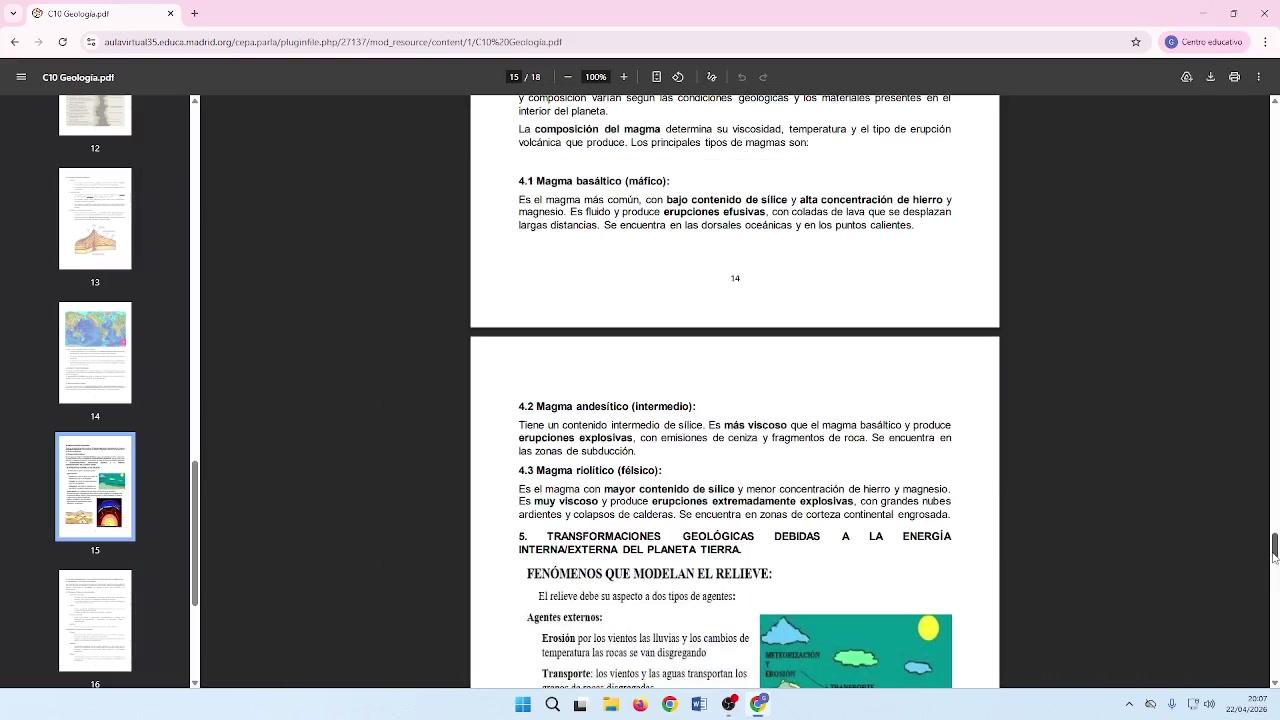Click heading '4.3 Magma riolítico (félsico):'
The height and width of the screenshot is (720, 1280).
(590, 470)
